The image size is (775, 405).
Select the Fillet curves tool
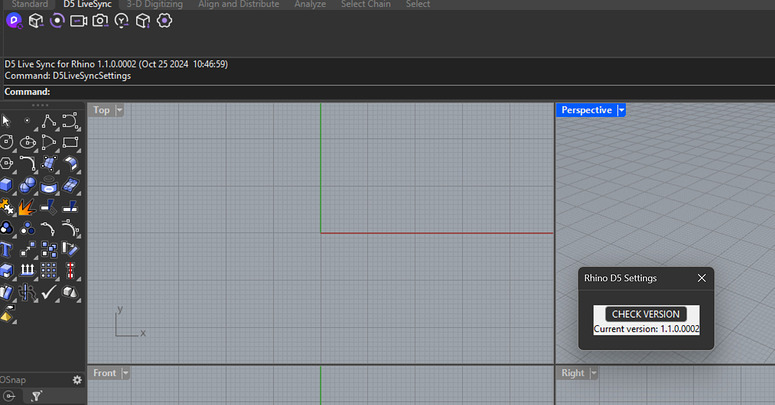pos(28,164)
